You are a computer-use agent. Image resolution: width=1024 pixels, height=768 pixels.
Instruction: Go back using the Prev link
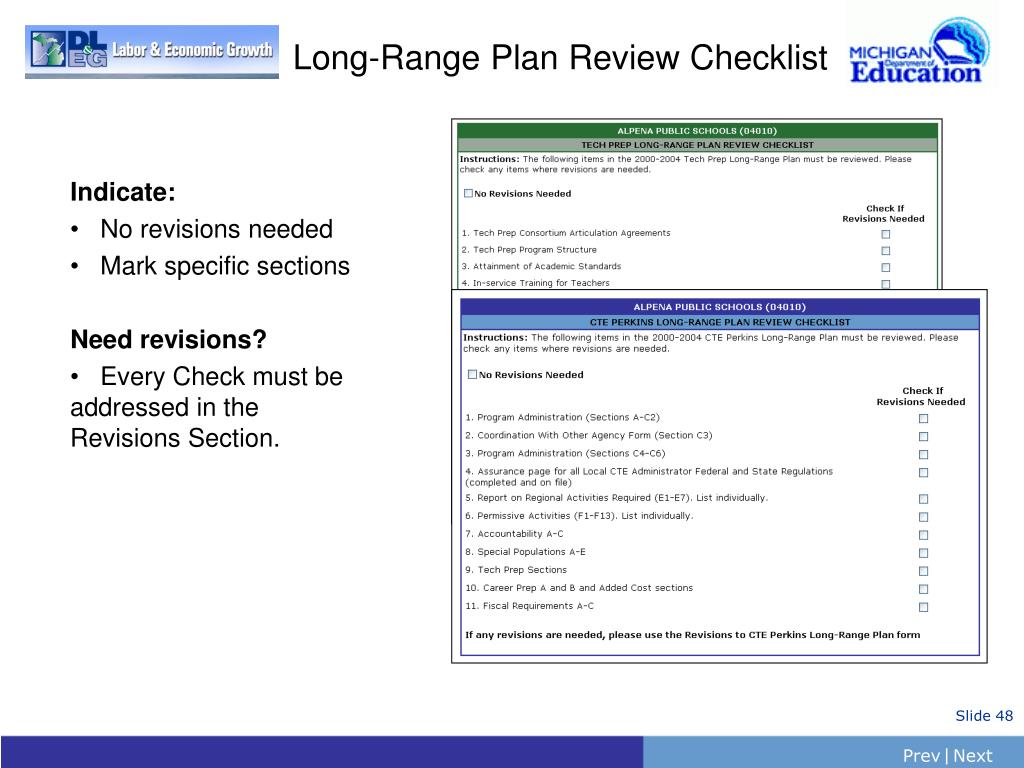921,756
